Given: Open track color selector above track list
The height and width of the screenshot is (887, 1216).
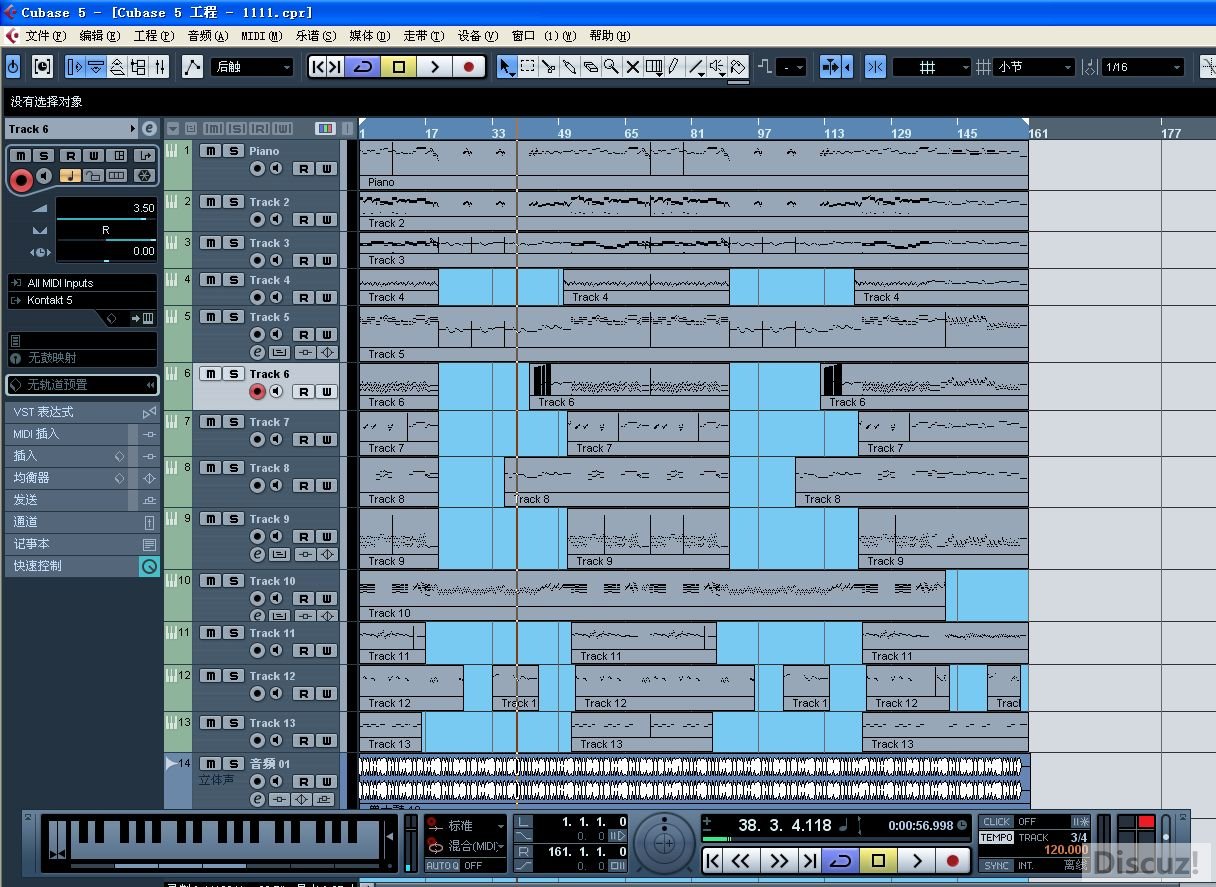Looking at the screenshot, I should [x=325, y=129].
